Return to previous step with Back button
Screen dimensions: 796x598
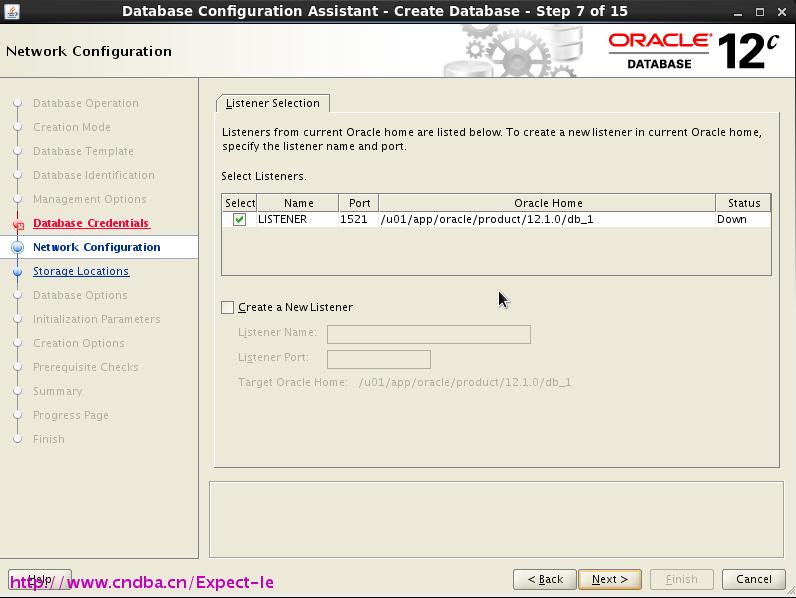[x=545, y=579]
